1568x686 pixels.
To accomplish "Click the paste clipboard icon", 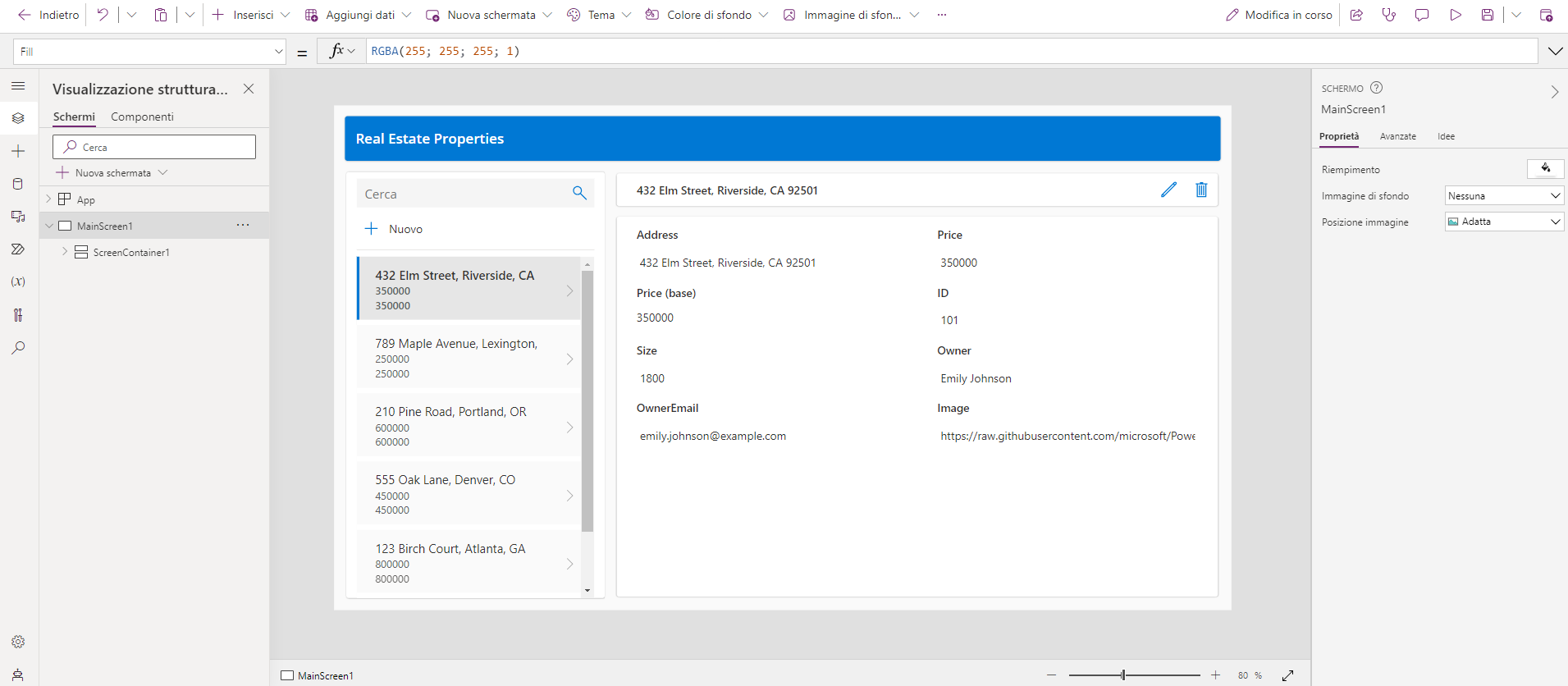I will 161,15.
